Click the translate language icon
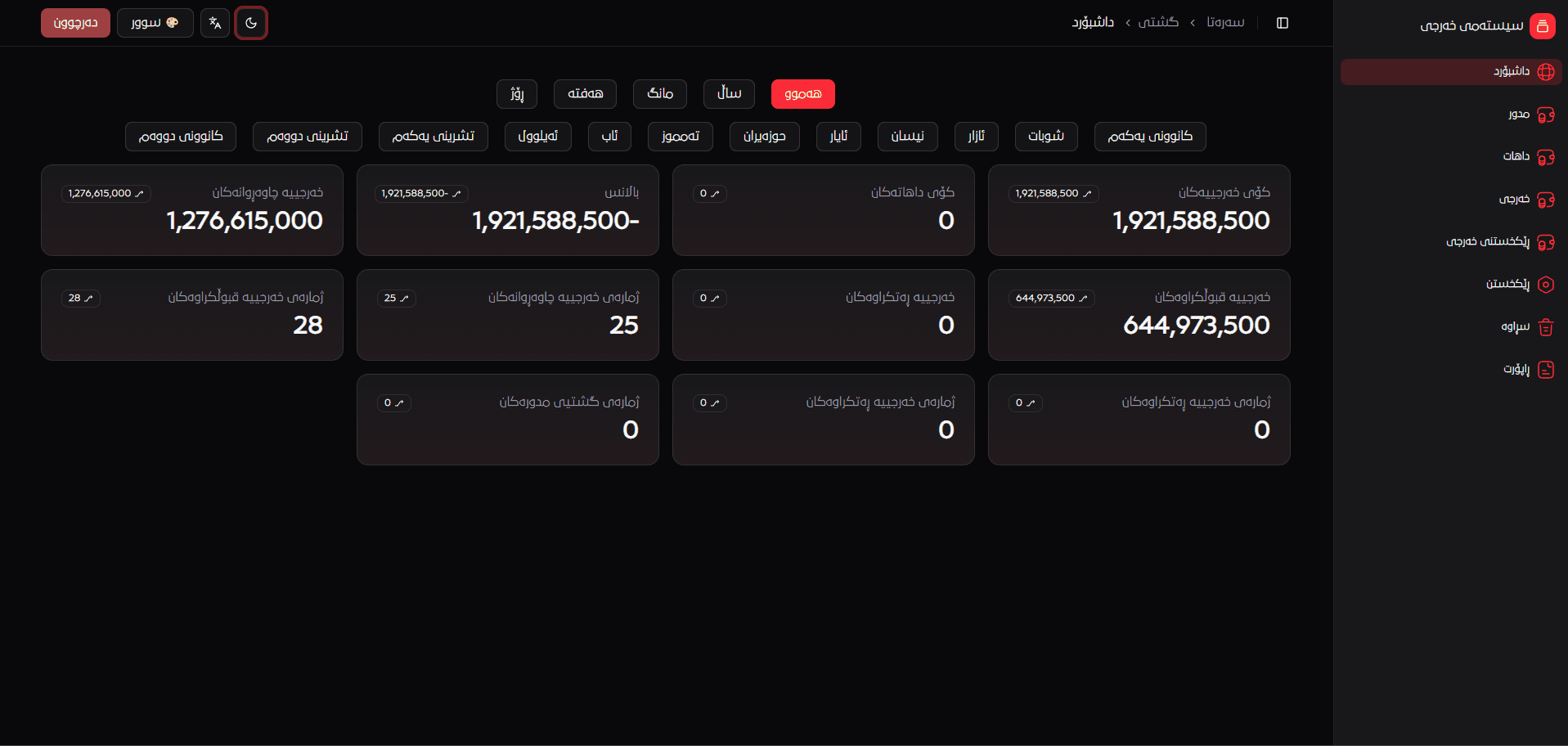This screenshot has width=1568, height=746. pos(215,23)
